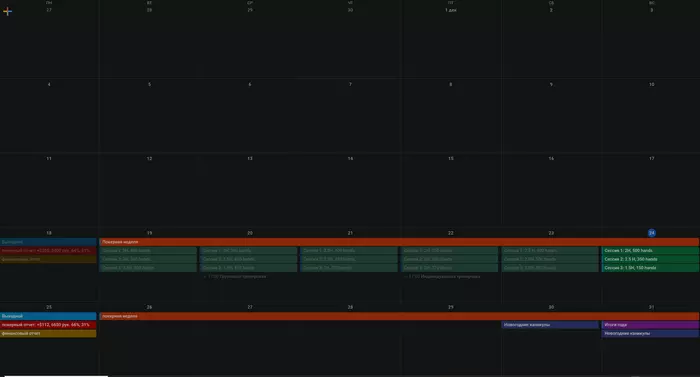700x377 pixels.
Task: Open 'Покерная неделя' bar starting on the 19th
Action: tap(399, 242)
